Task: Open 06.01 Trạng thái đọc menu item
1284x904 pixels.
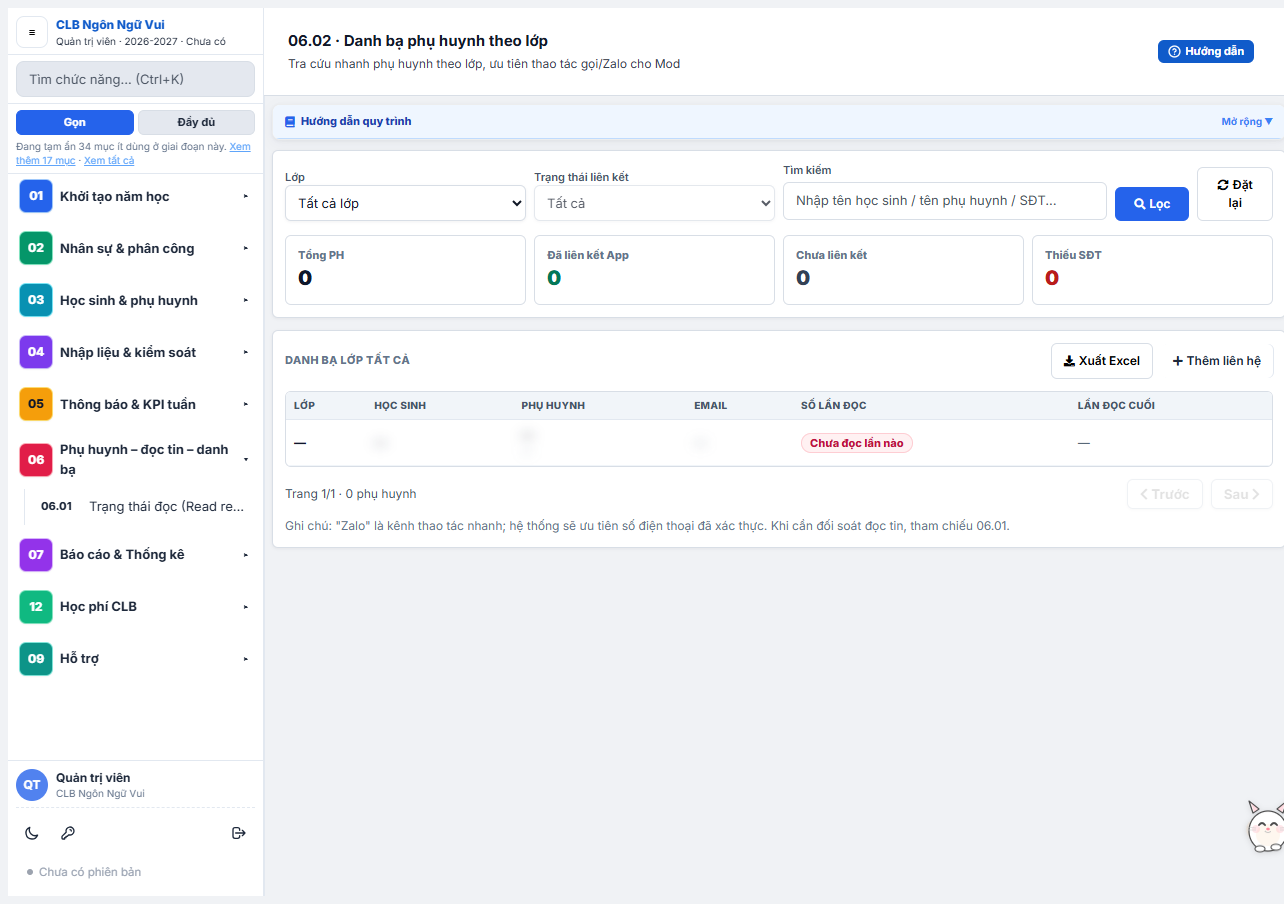Action: click(x=143, y=506)
